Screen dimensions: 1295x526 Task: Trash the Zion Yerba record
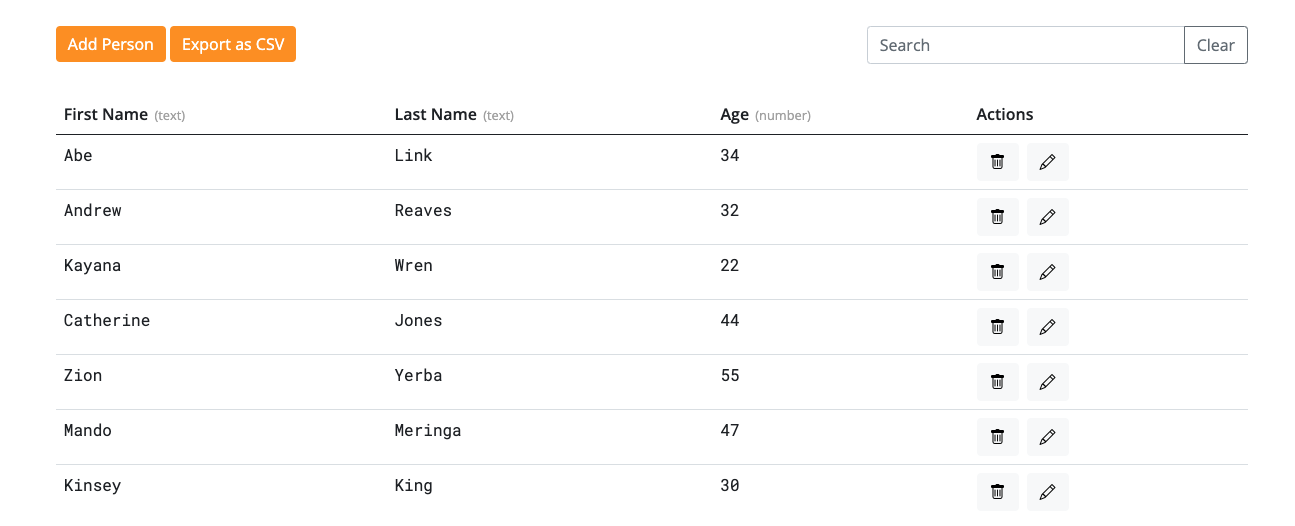click(997, 382)
